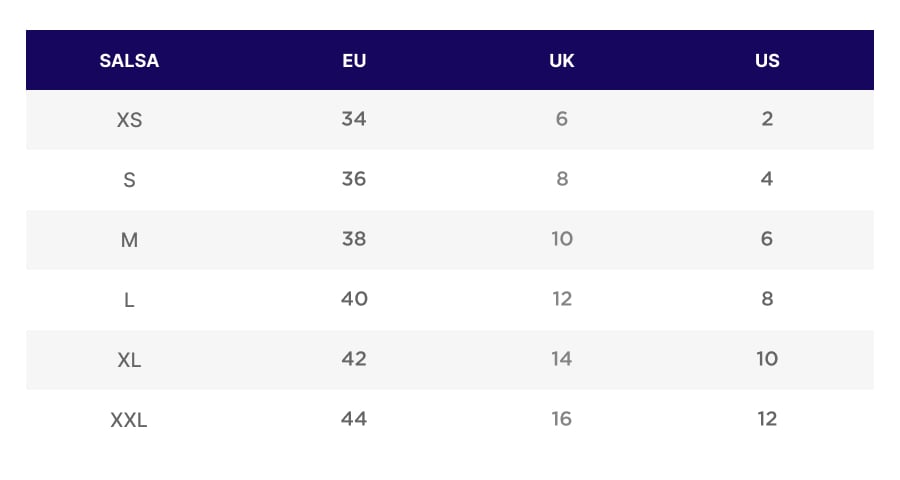This screenshot has height=480, width=900.
Task: Click US size 4 cell
Action: point(767,179)
